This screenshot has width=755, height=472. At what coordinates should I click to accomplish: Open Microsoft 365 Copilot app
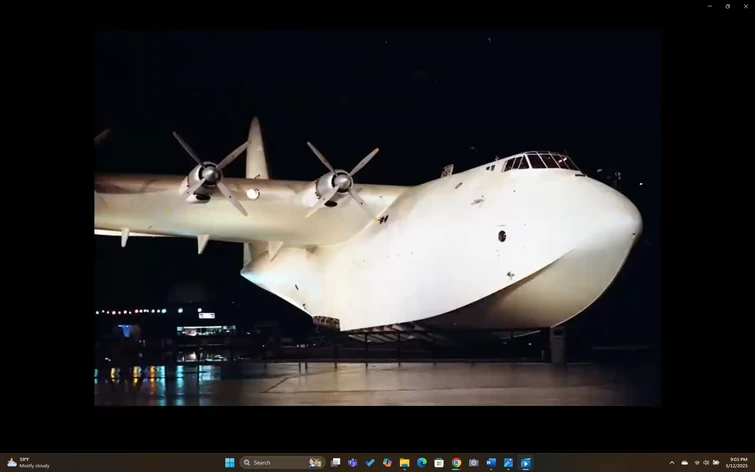coord(387,463)
